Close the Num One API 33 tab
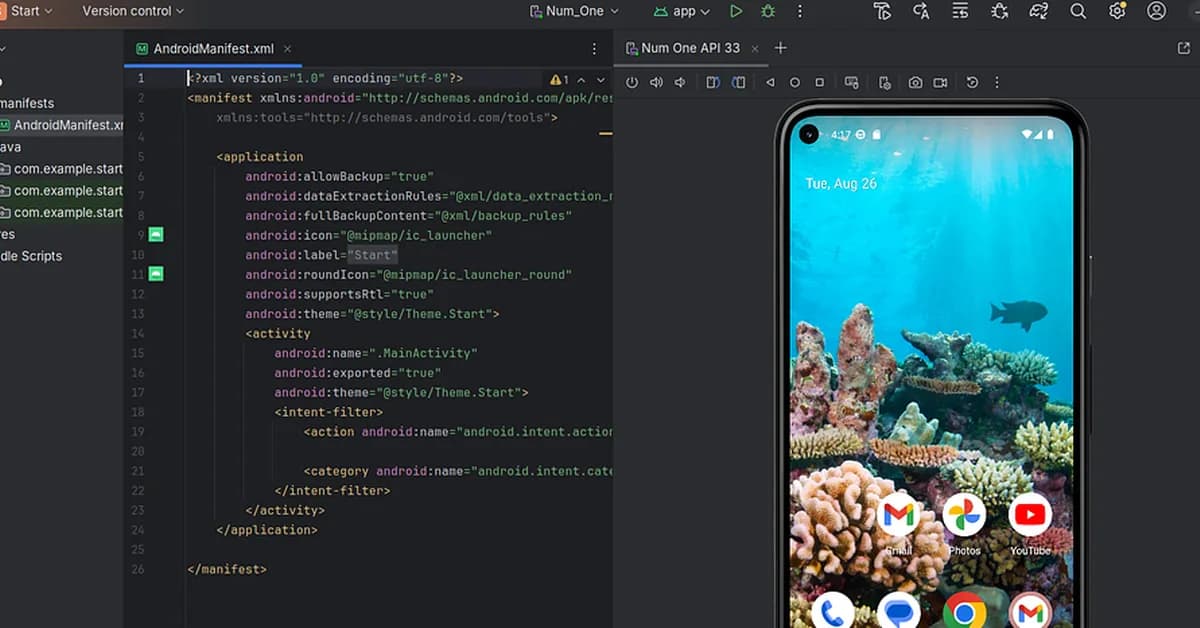The image size is (1200, 628). pyautogui.click(x=755, y=48)
